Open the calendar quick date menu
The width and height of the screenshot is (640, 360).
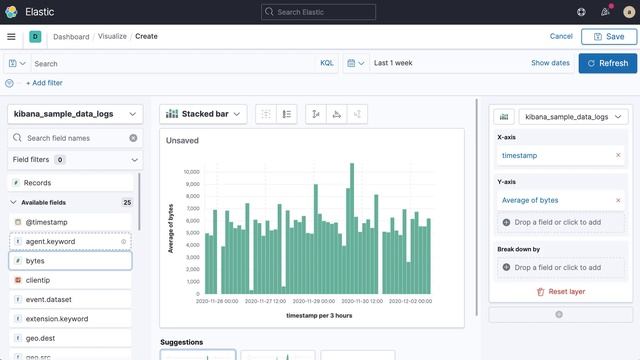356,63
